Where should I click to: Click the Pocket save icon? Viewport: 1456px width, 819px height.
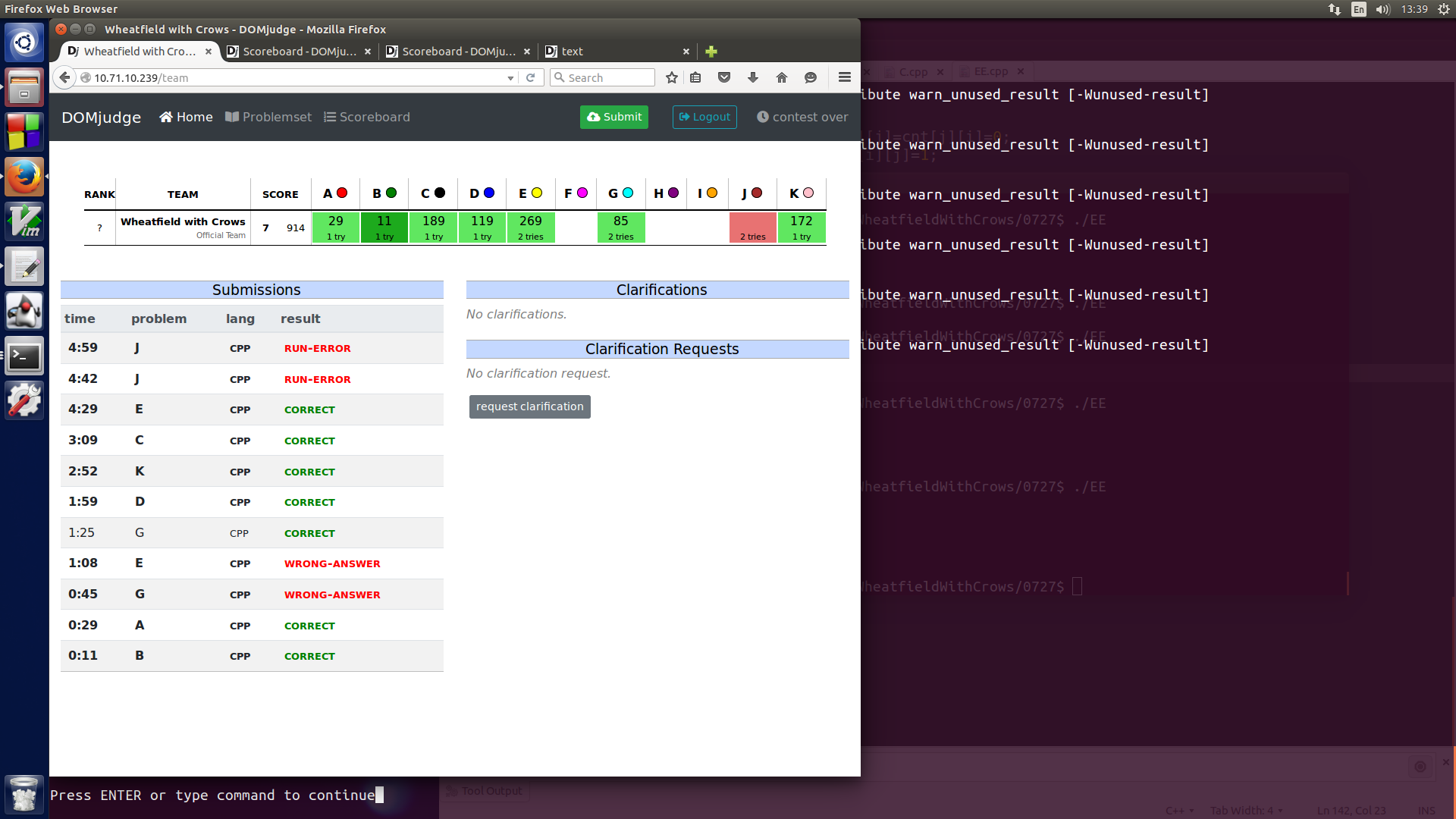[724, 77]
